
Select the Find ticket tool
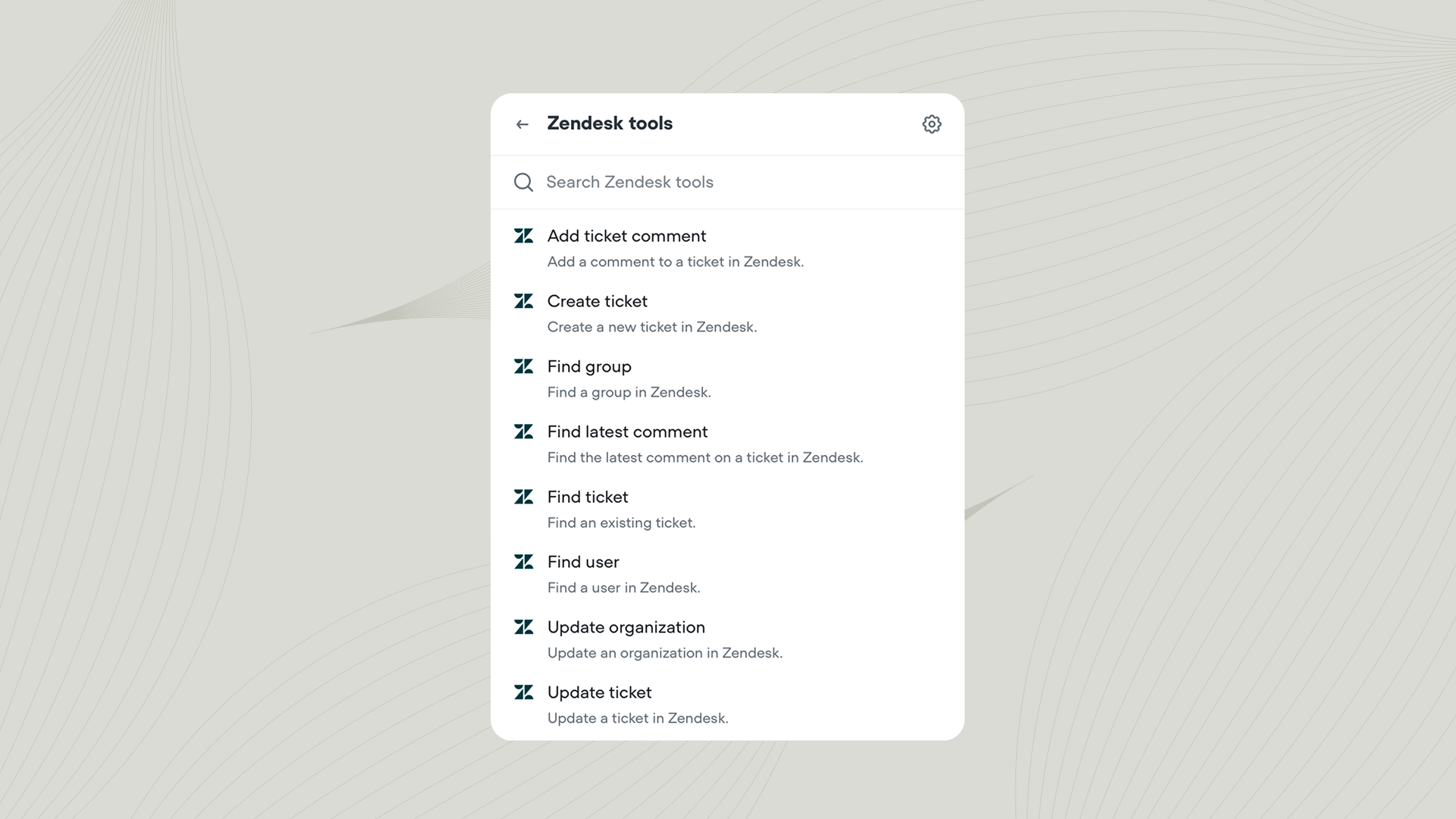coord(588,497)
